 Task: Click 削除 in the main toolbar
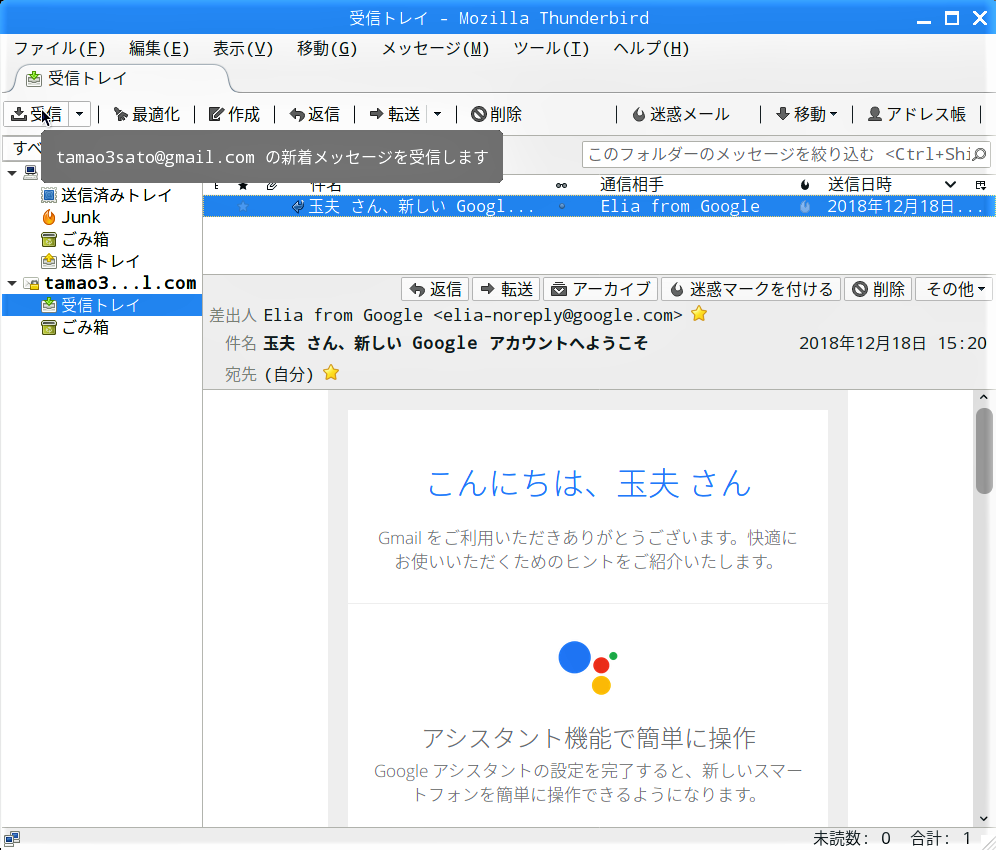point(496,114)
